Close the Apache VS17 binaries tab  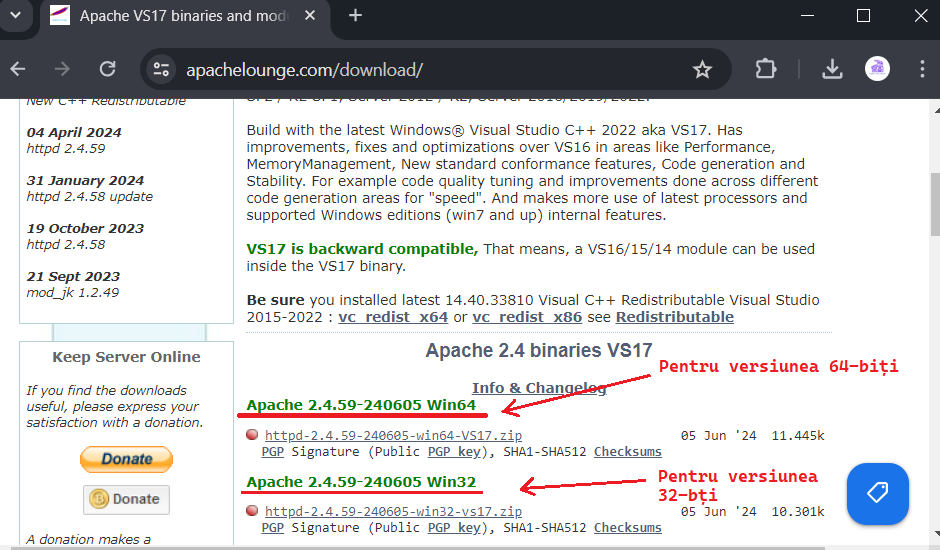click(x=310, y=16)
